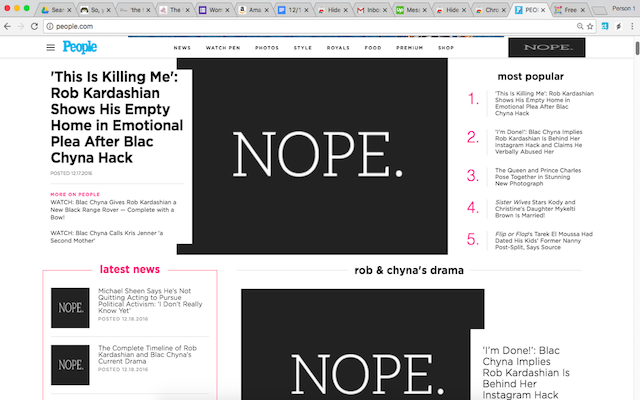Viewport: 640px width, 400px height.
Task: Open the STYLE nav item
Action: tap(303, 48)
